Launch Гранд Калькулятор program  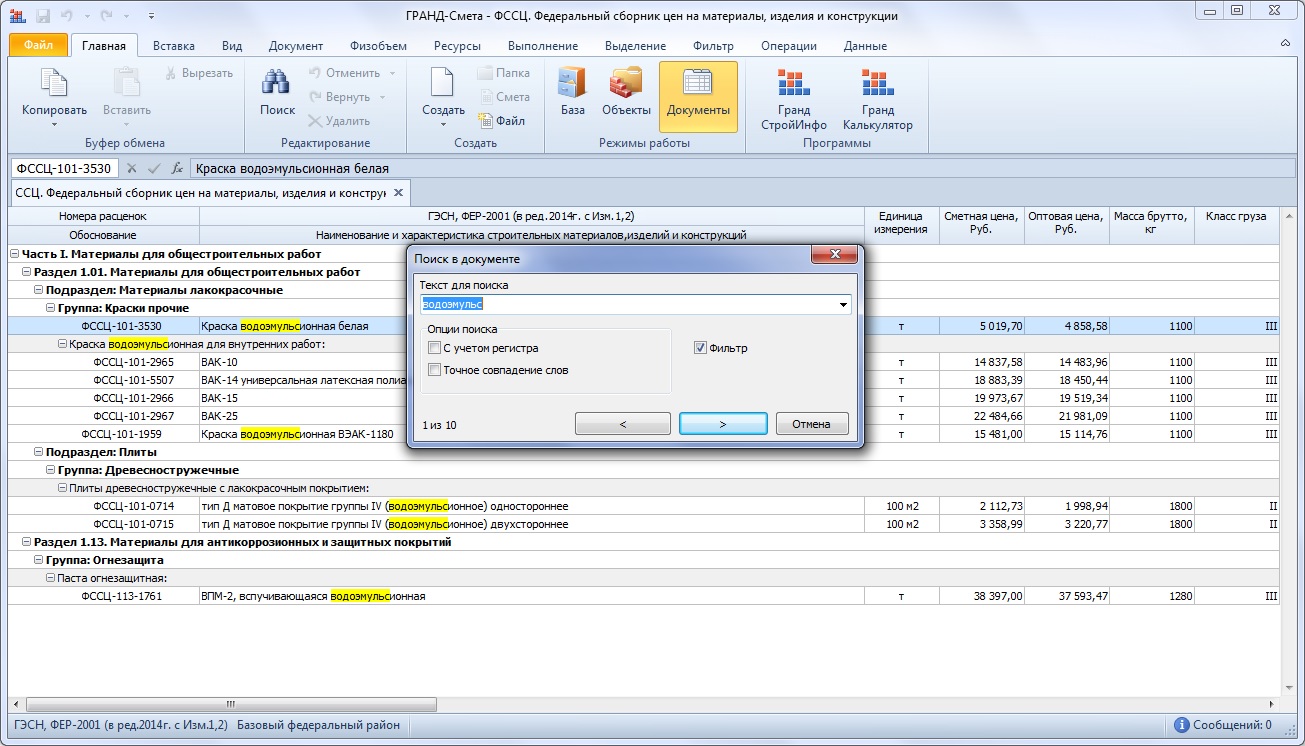pyautogui.click(x=877, y=85)
